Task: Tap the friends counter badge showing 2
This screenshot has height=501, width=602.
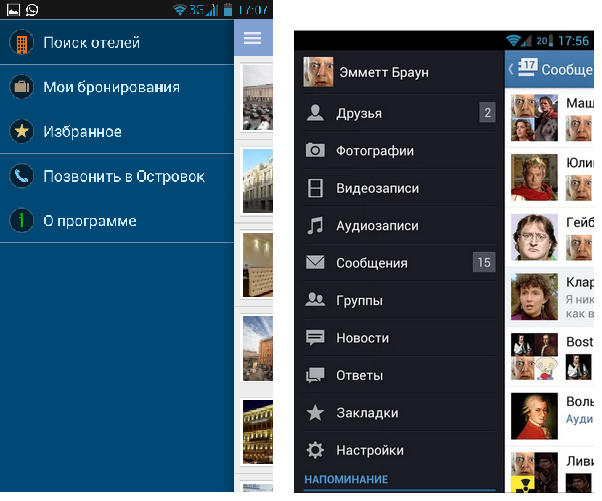Action: [487, 112]
